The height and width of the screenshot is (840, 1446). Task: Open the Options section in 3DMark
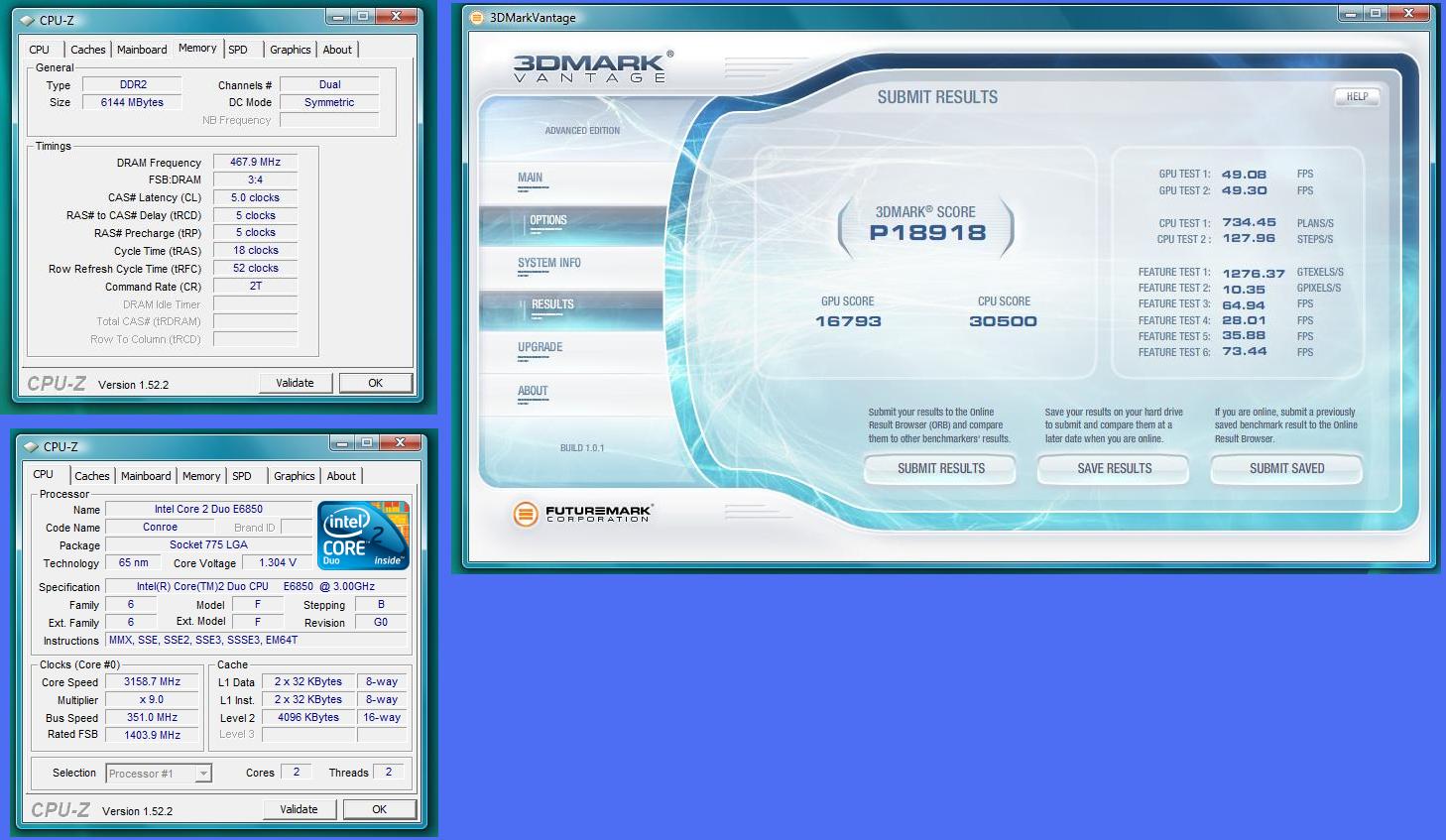[547, 221]
